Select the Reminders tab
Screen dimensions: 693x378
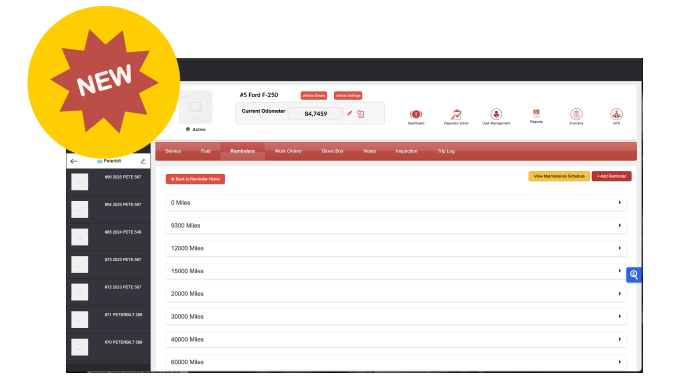[x=243, y=151]
